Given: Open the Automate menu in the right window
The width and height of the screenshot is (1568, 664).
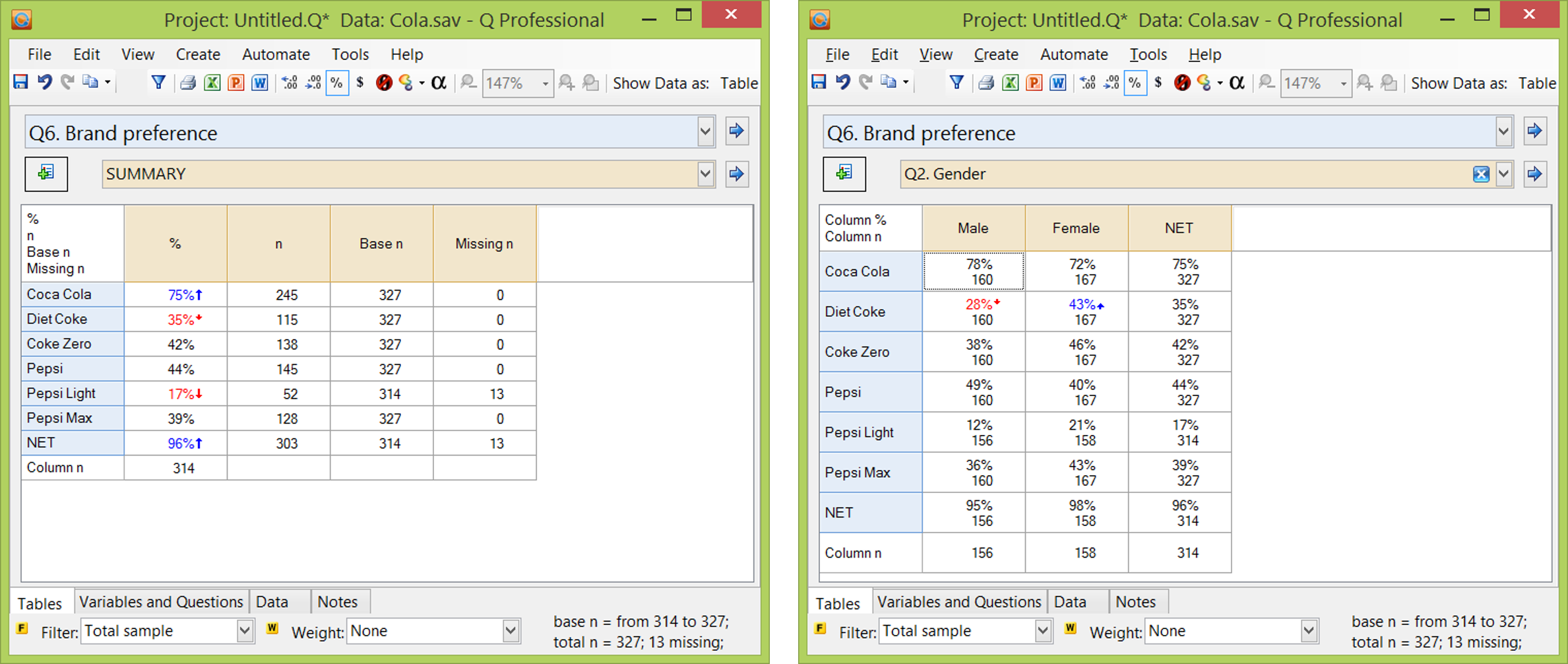Looking at the screenshot, I should [1074, 54].
